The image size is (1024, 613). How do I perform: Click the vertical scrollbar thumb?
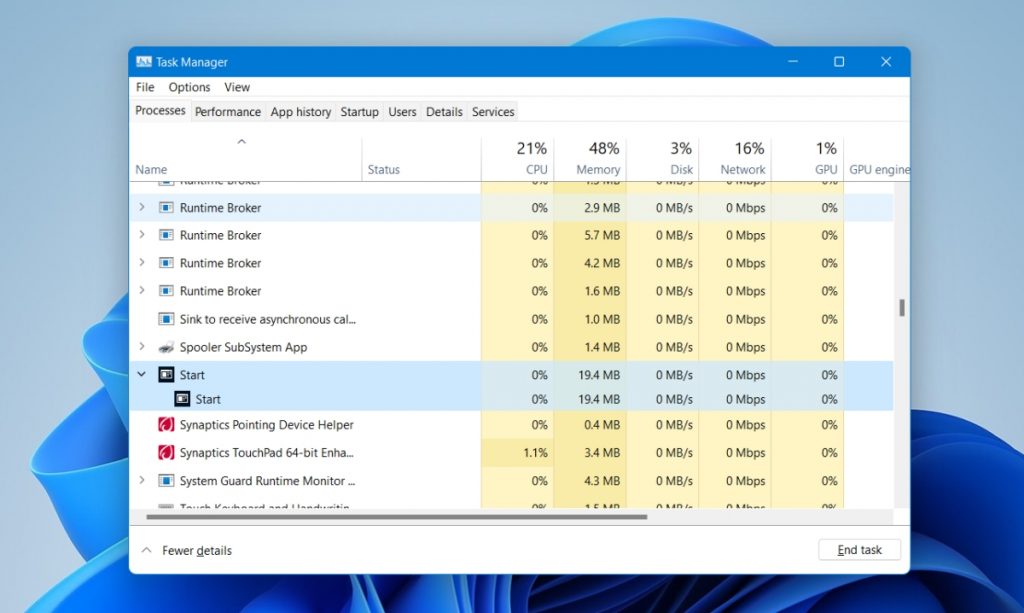click(903, 310)
